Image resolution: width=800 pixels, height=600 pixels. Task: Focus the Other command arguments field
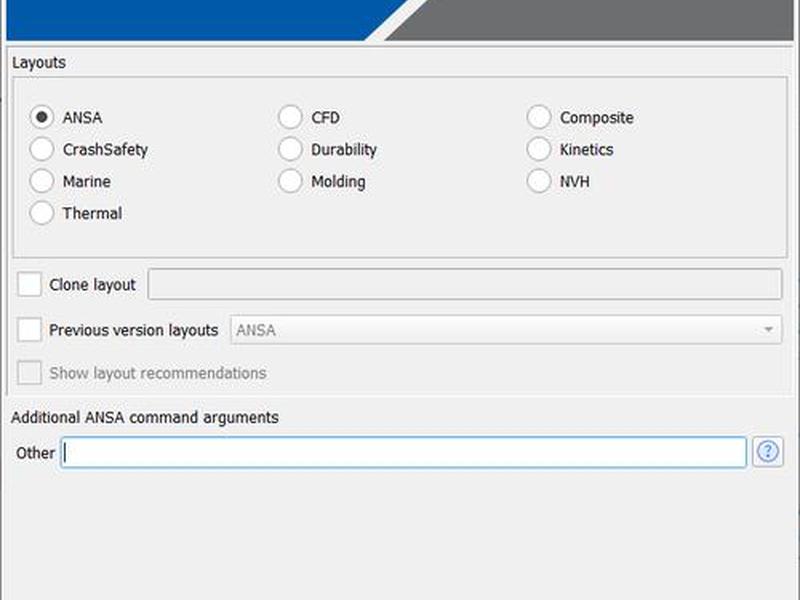[x=404, y=452]
